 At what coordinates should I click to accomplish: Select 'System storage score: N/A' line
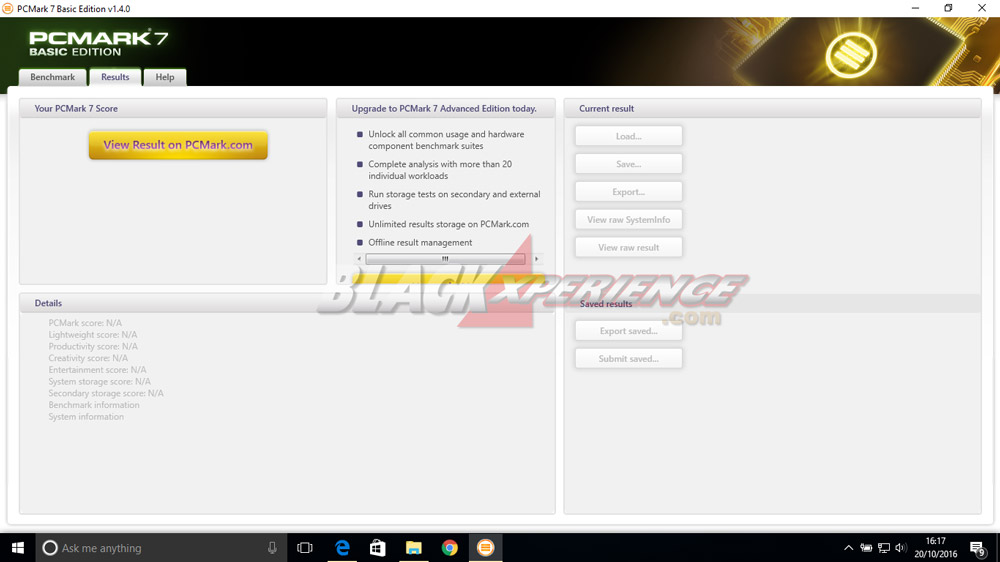pyautogui.click(x=99, y=381)
